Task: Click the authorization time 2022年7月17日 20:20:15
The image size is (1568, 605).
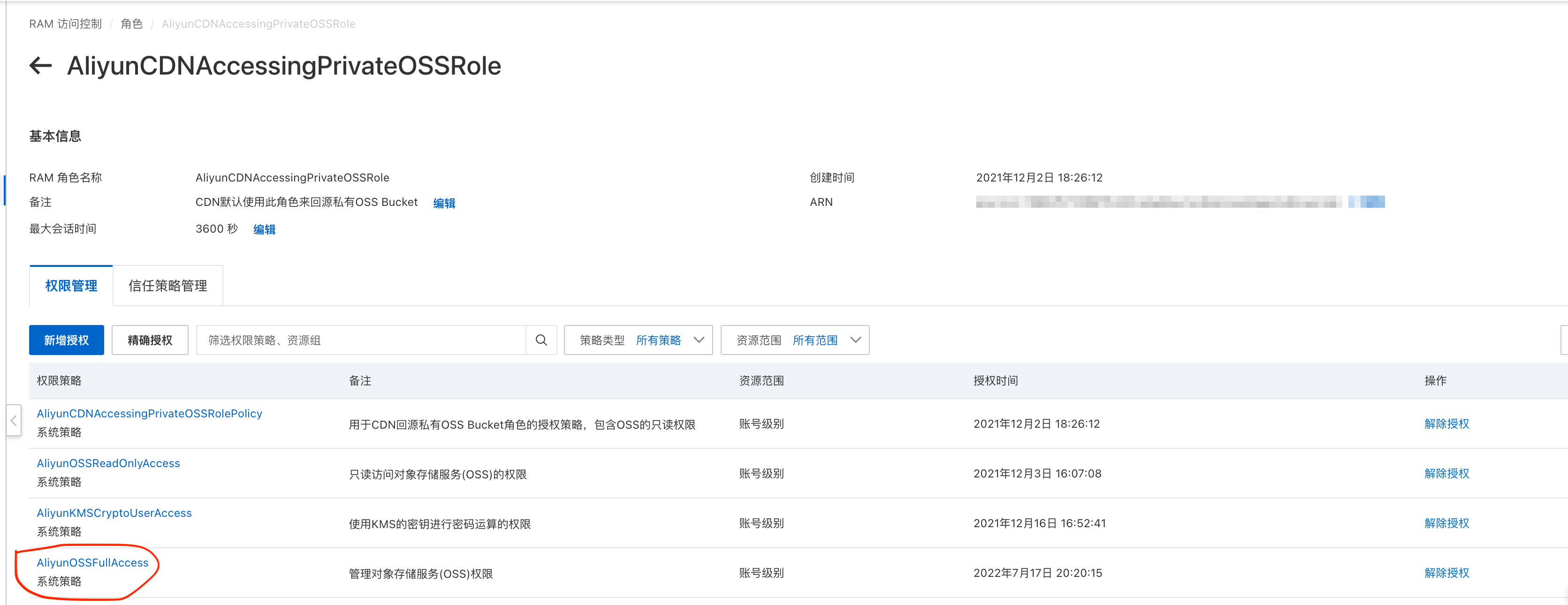Action: coord(1038,574)
